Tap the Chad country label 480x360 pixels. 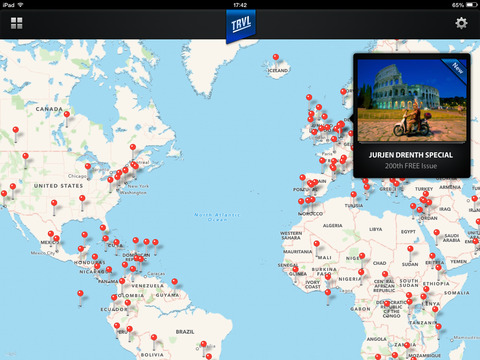click(x=380, y=263)
